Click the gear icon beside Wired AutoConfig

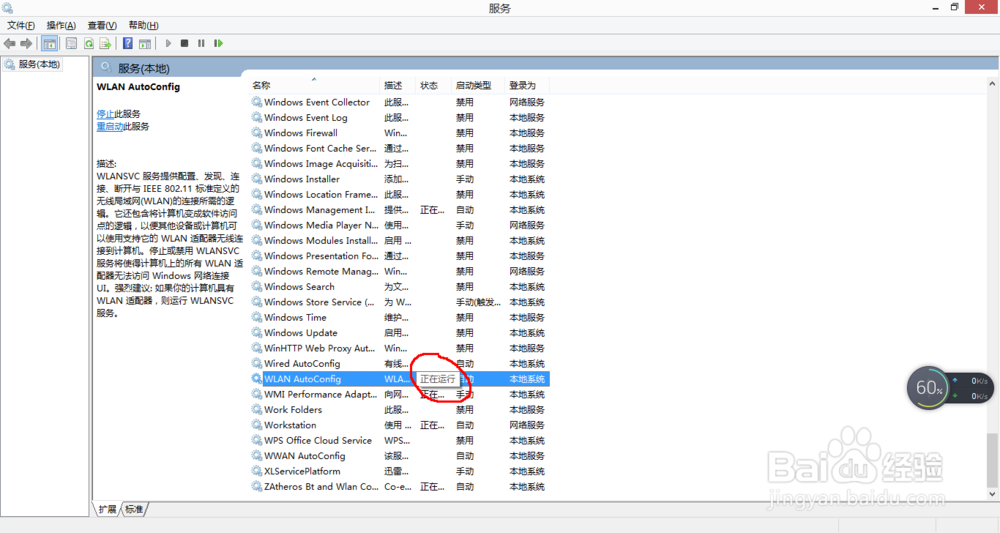point(256,363)
